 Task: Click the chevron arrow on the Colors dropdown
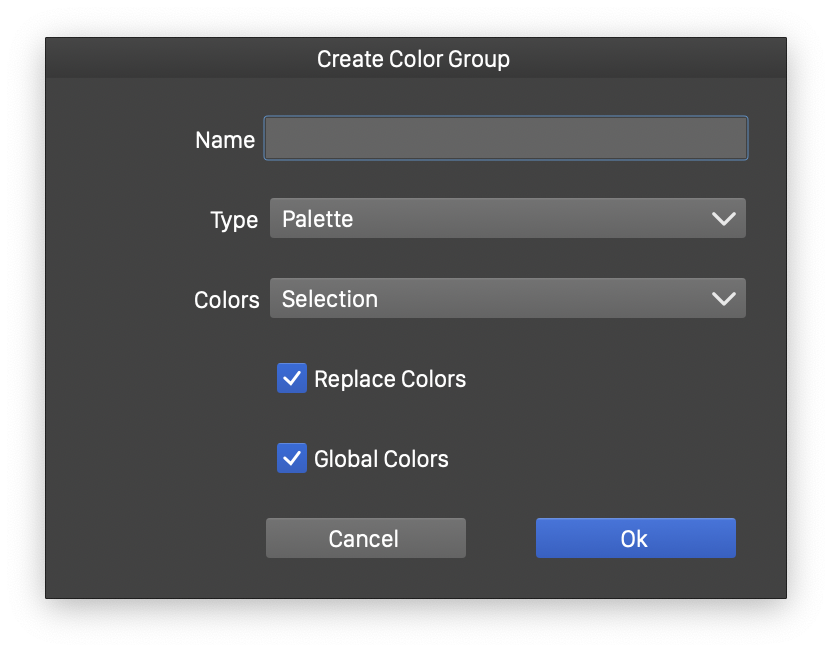pyautogui.click(x=723, y=299)
